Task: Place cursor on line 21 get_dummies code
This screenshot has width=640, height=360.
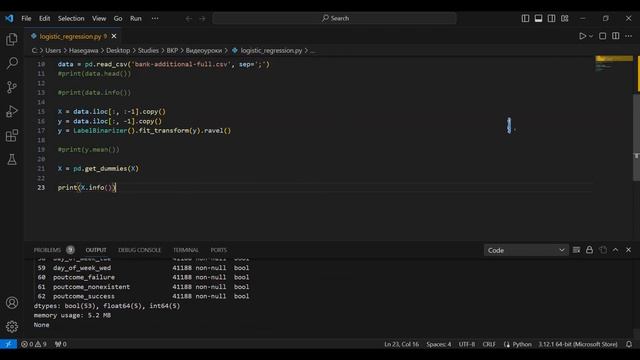Action: coord(98,168)
